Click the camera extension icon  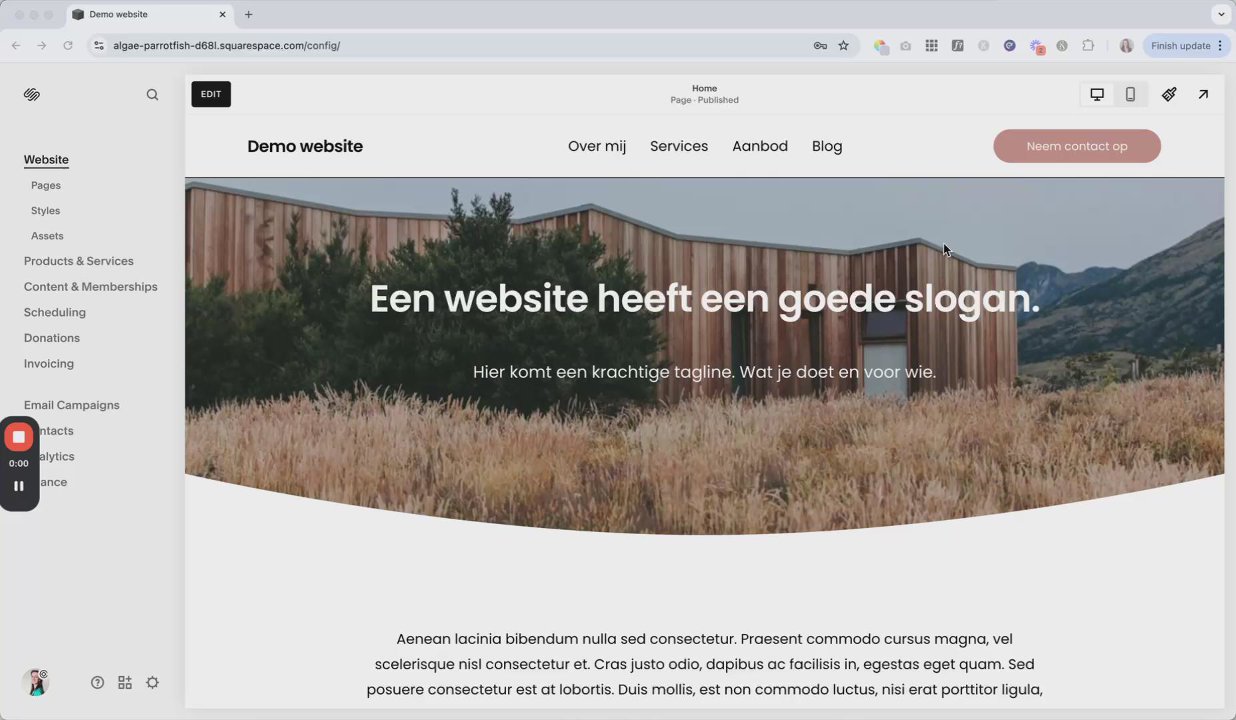[x=905, y=46]
